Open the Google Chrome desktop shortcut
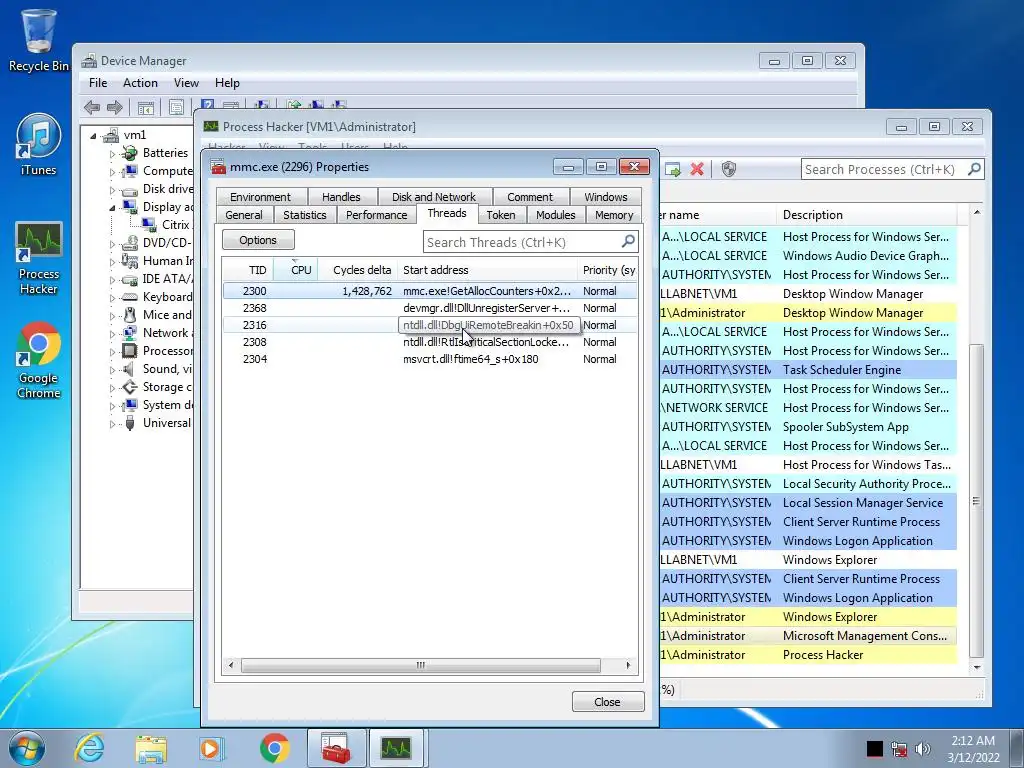 click(39, 360)
